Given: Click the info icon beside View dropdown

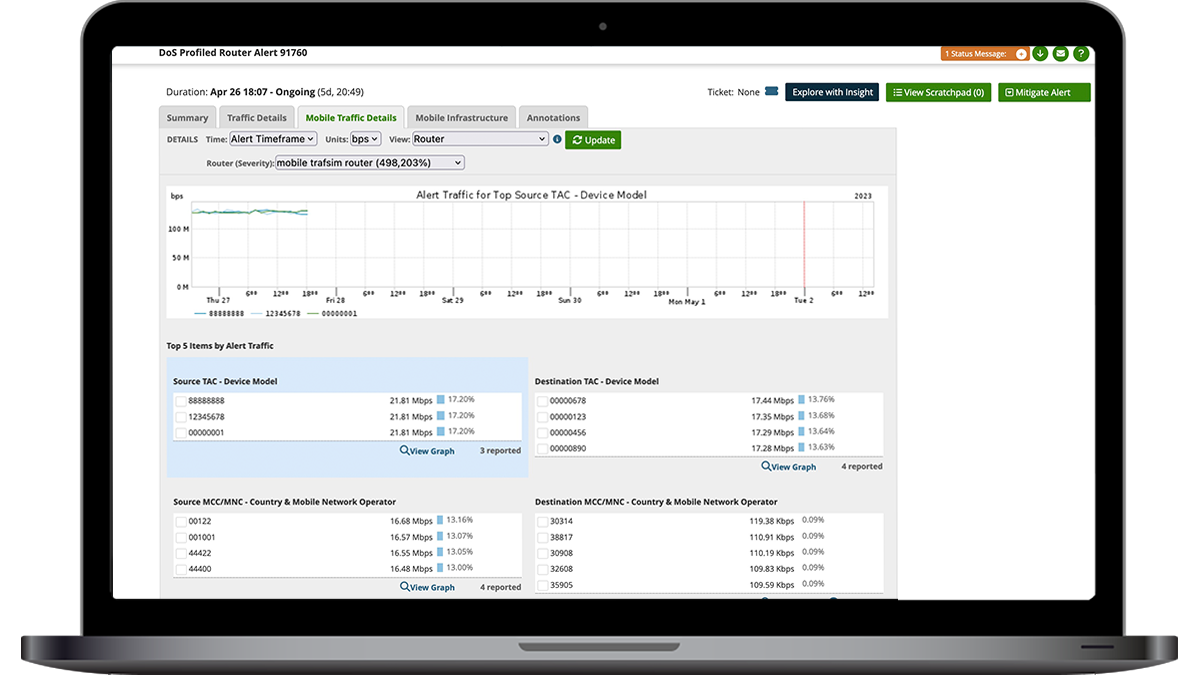Looking at the screenshot, I should (557, 140).
